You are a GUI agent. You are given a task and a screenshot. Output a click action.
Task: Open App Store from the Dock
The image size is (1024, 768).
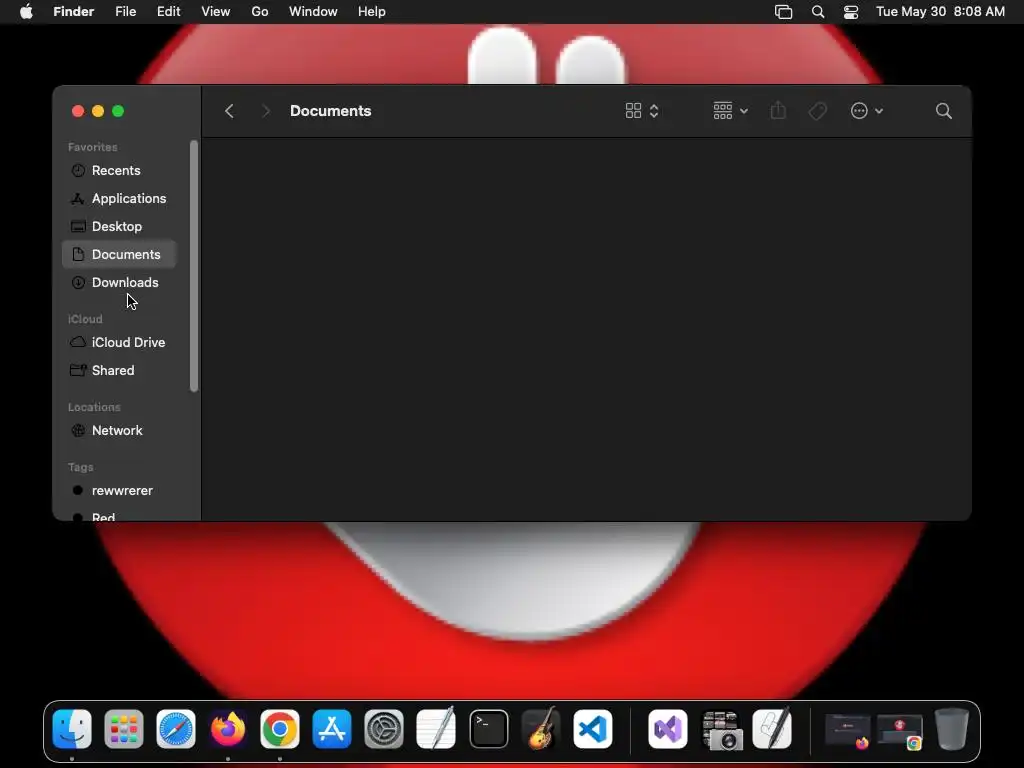click(332, 729)
